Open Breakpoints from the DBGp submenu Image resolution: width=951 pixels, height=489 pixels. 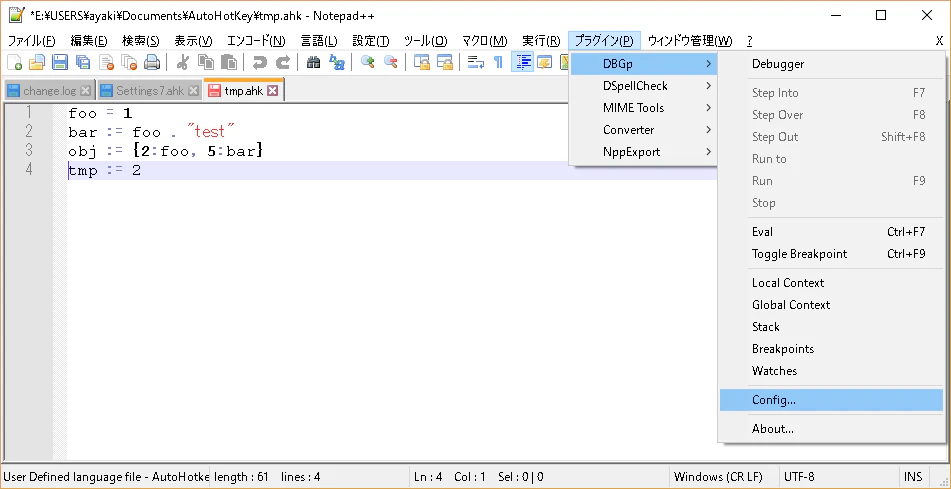(x=832, y=349)
